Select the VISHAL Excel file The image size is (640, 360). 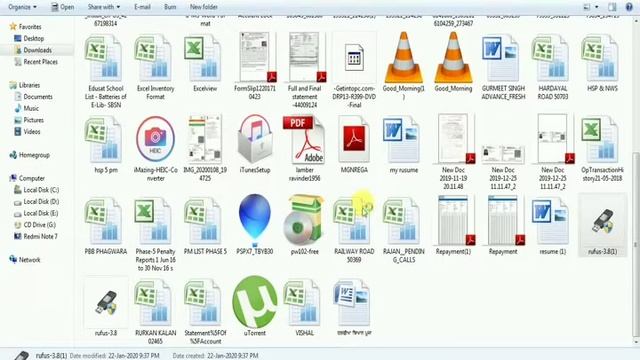pyautogui.click(x=305, y=307)
